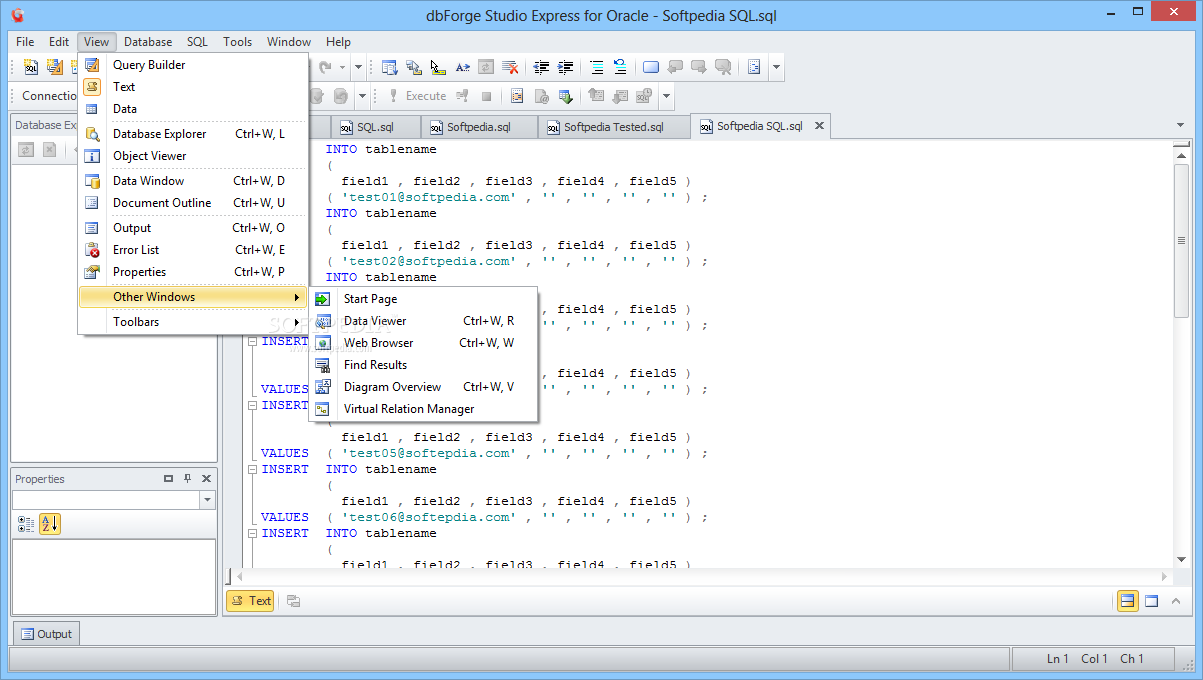This screenshot has width=1203, height=680.
Task: Toggle Categorized view in Properties panel
Action: pyautogui.click(x=26, y=523)
